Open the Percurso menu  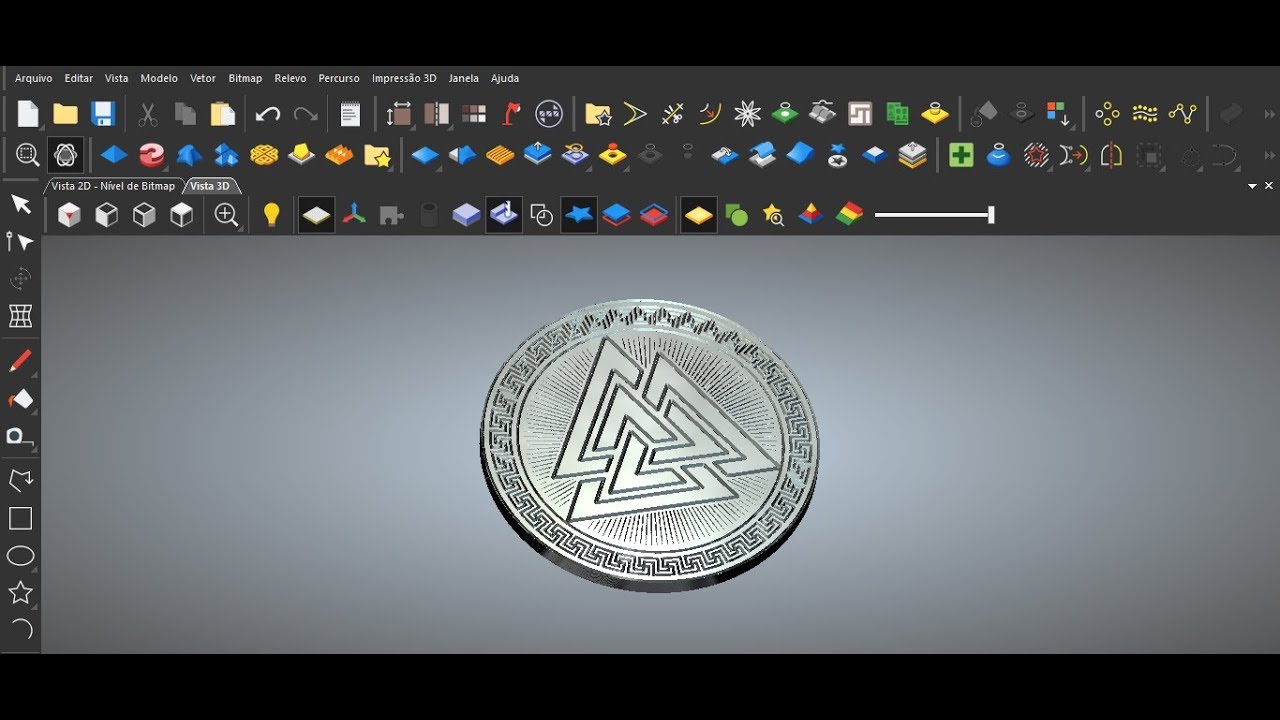[x=339, y=78]
